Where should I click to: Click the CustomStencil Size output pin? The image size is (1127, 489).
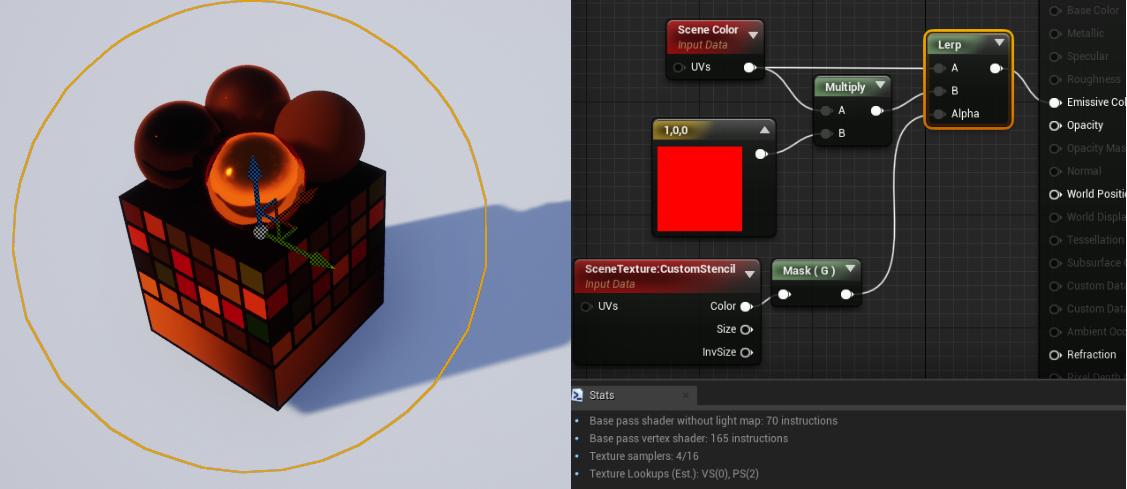click(746, 329)
